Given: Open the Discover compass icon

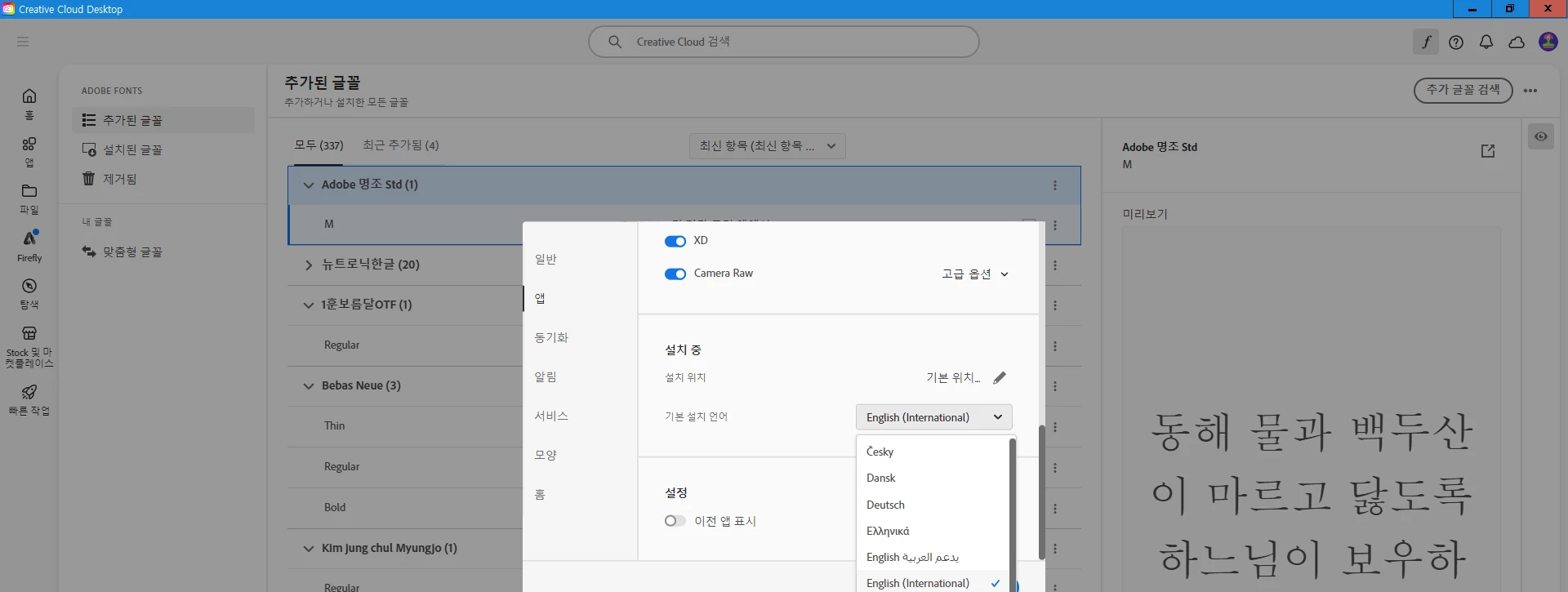Looking at the screenshot, I should (29, 286).
